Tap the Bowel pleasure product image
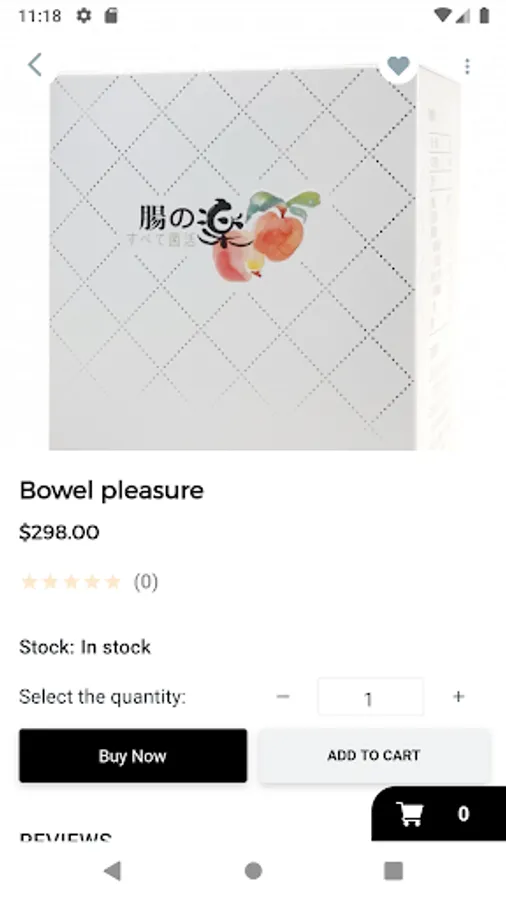Screen dimensions: 506x900 (x=253, y=257)
